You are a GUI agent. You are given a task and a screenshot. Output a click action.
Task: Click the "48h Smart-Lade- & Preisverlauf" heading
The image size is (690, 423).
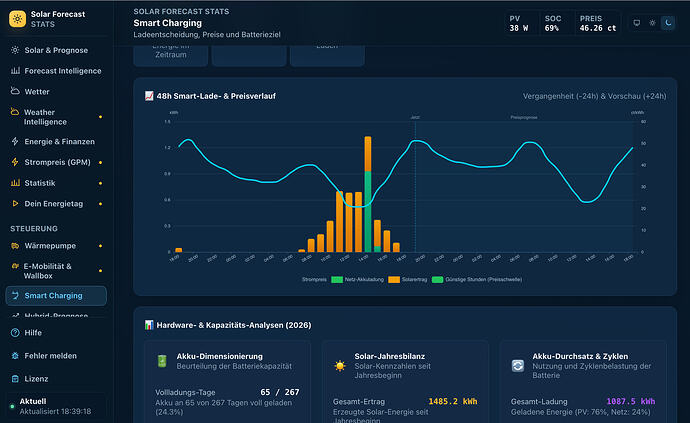[x=216, y=96]
